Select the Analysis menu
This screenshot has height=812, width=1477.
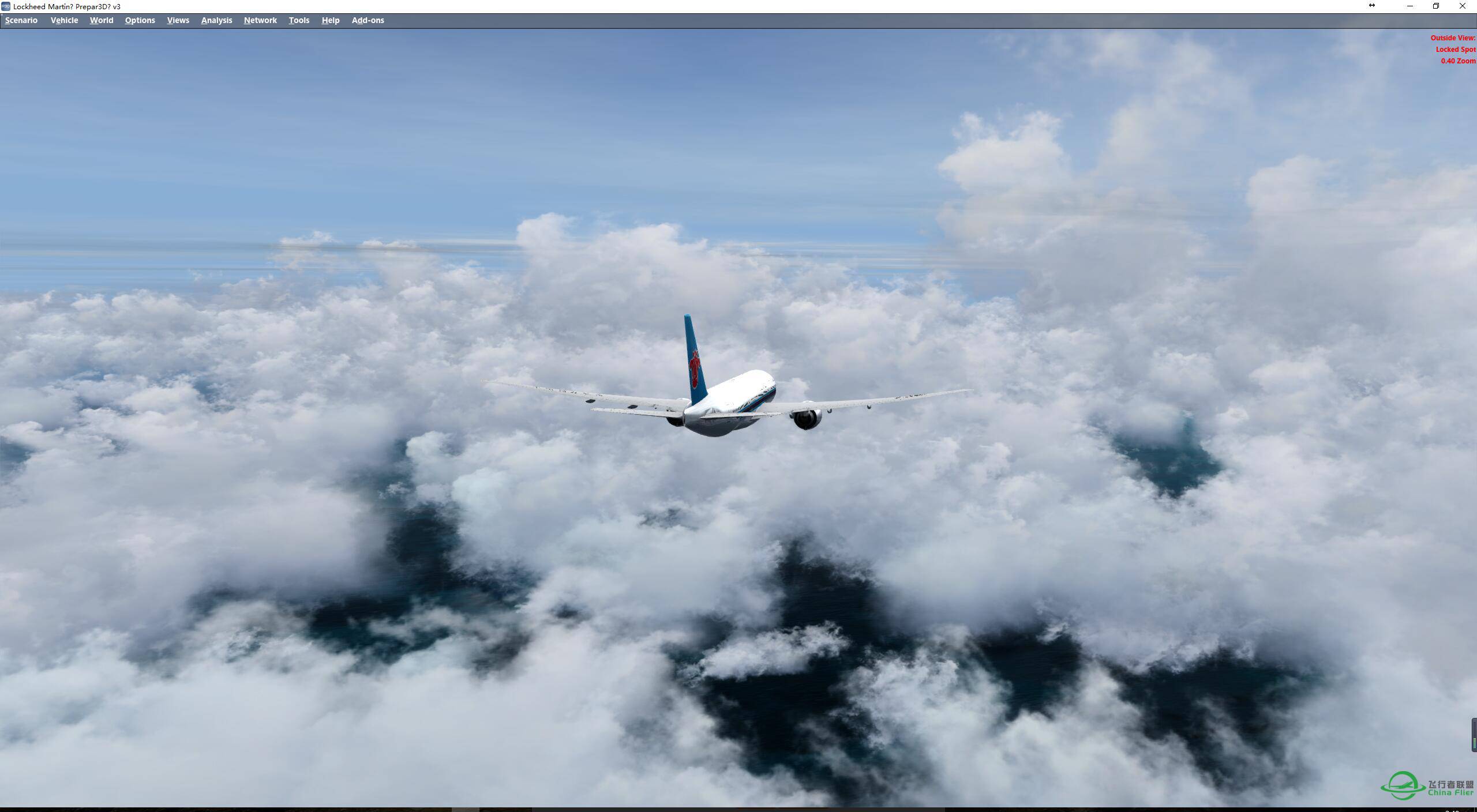tap(216, 20)
